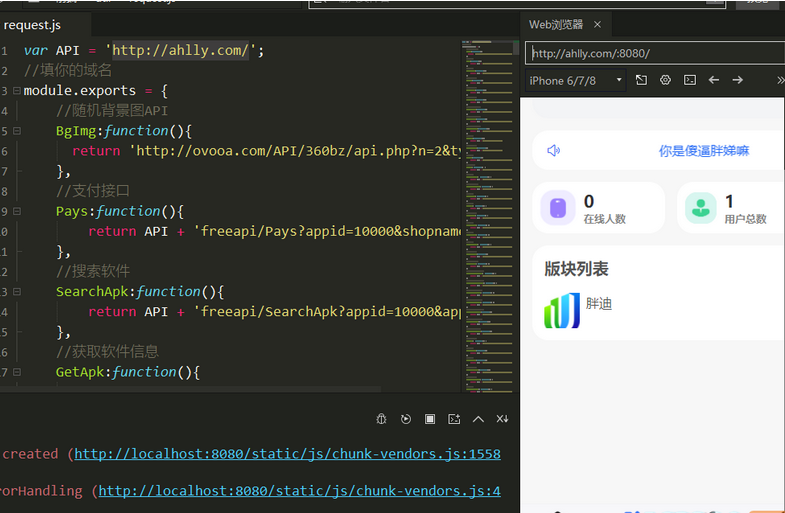The height and width of the screenshot is (513, 785).
Task: Collapse the module.exports code block
Action: point(16,91)
